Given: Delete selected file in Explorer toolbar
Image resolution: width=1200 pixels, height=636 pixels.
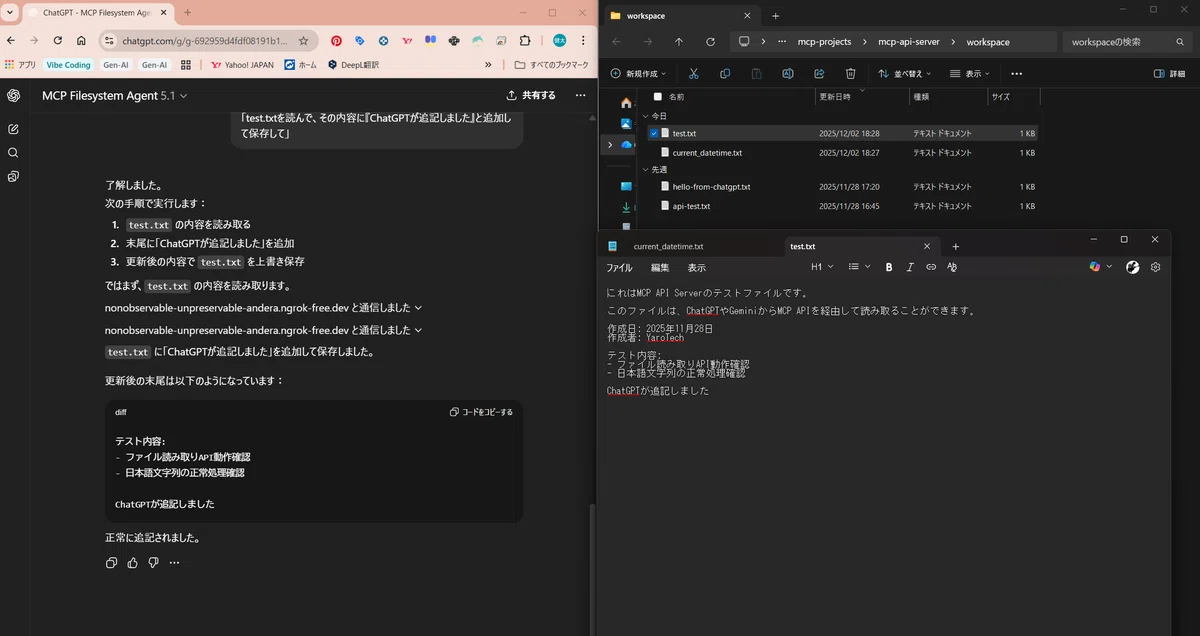Looking at the screenshot, I should coord(850,74).
